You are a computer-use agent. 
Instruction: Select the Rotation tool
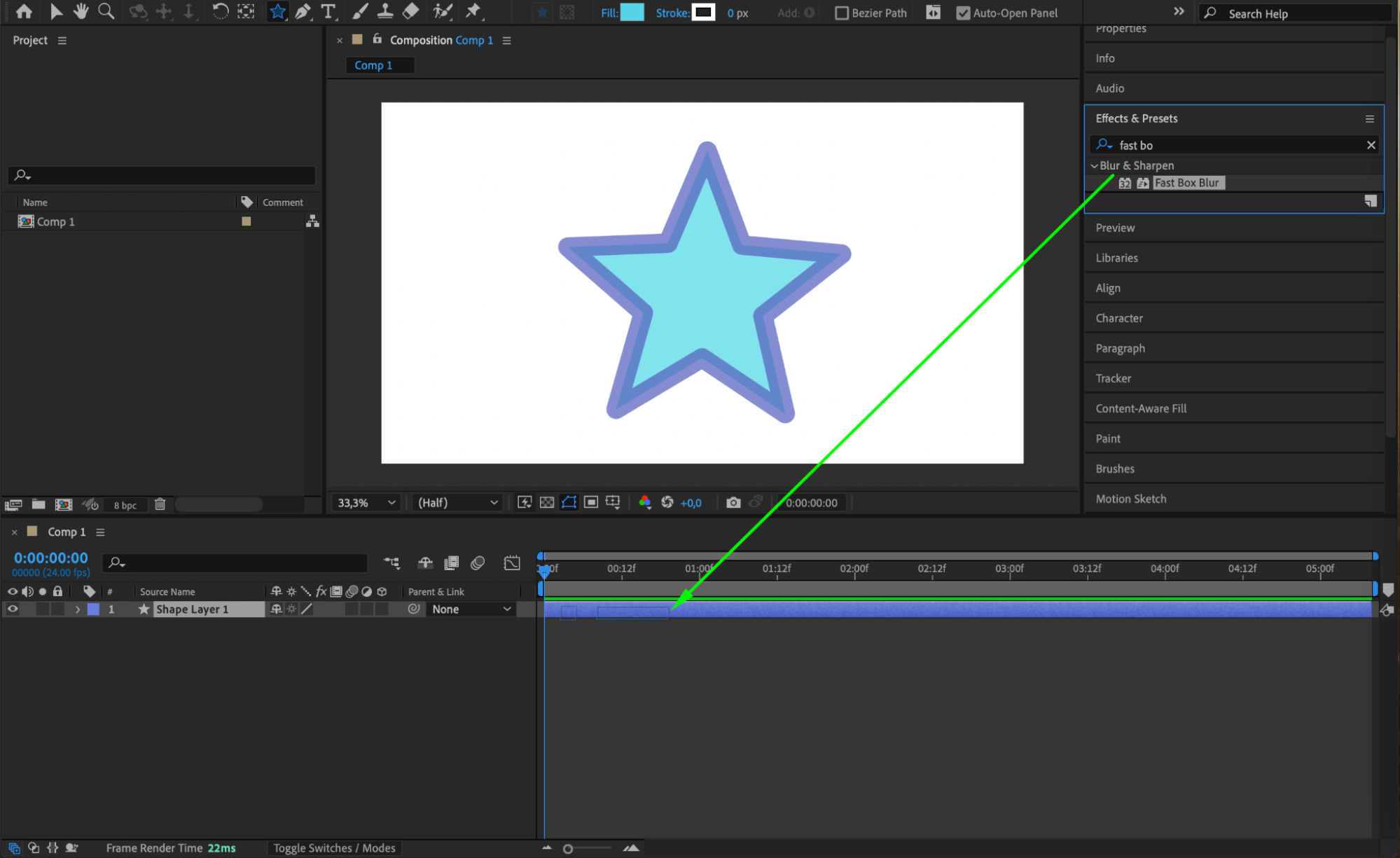click(x=220, y=11)
